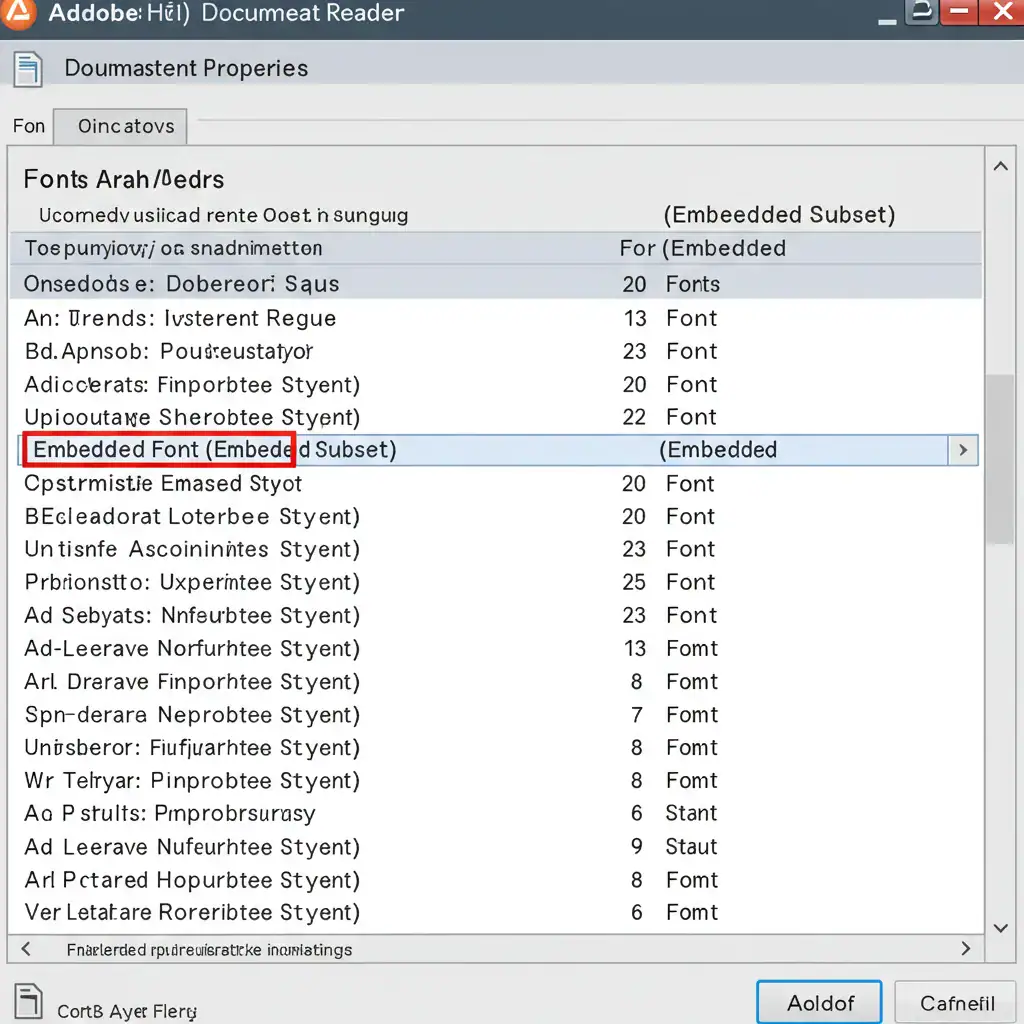The height and width of the screenshot is (1024, 1024).
Task: Select the Untisnfe Ascoinintes Styent) row
Action: (x=496, y=549)
